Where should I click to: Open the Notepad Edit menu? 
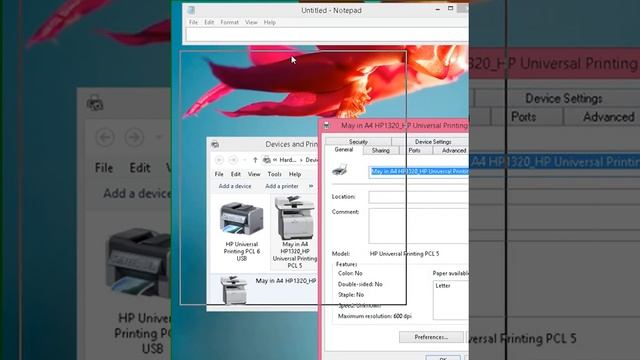tap(209, 22)
